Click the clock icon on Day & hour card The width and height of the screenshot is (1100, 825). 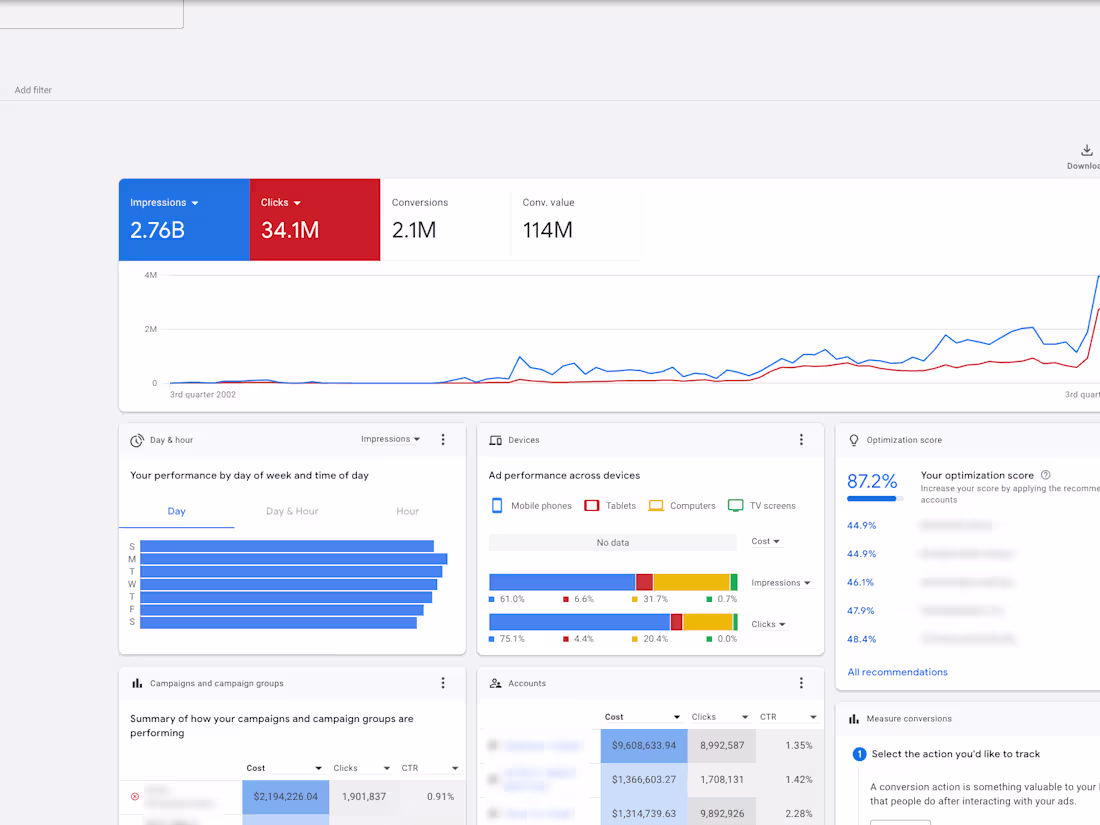tap(137, 439)
